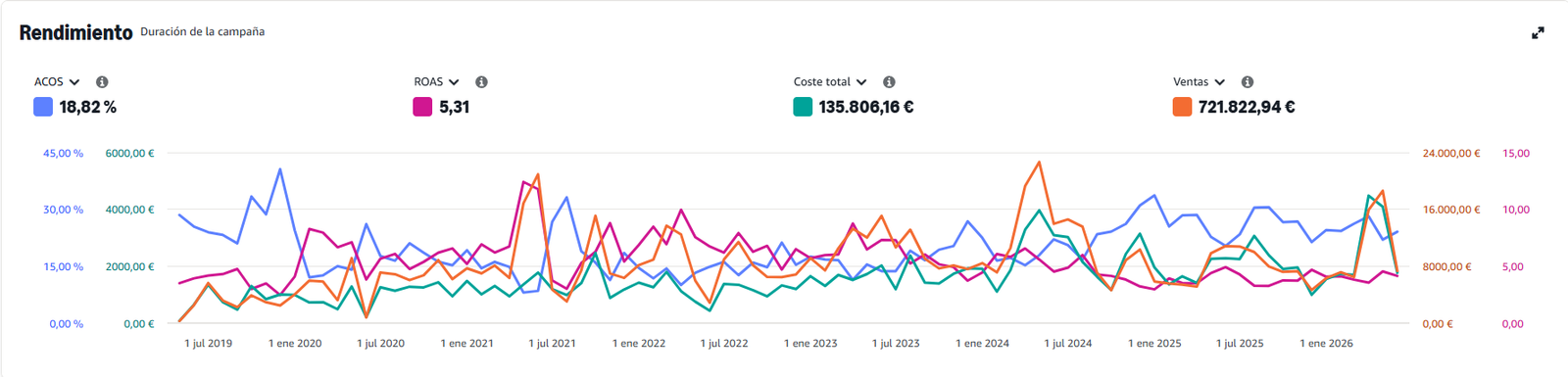
Task: Open the Ventas metric dropdown
Action: coord(1199,82)
